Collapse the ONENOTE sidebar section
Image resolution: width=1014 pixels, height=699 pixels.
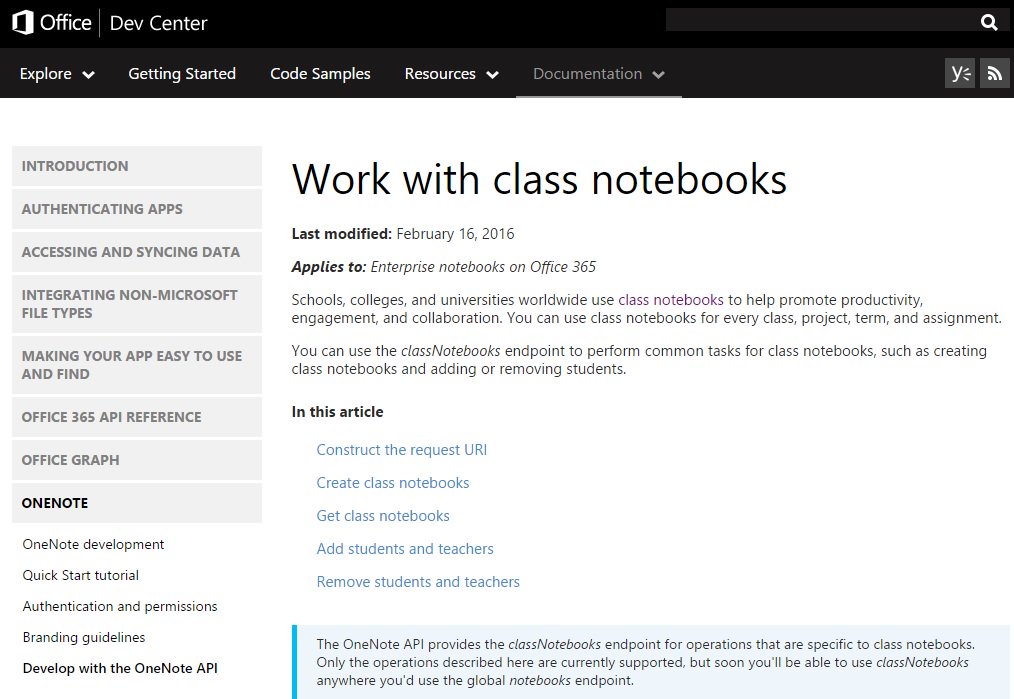137,503
